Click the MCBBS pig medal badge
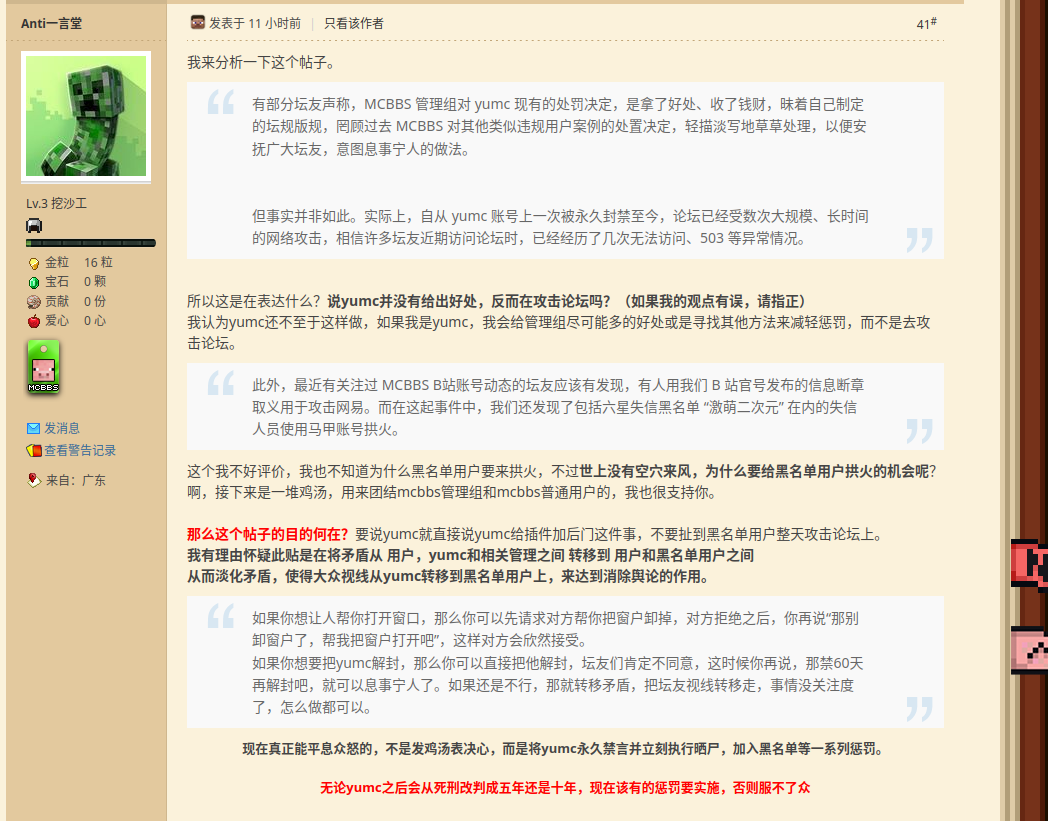 coord(43,366)
